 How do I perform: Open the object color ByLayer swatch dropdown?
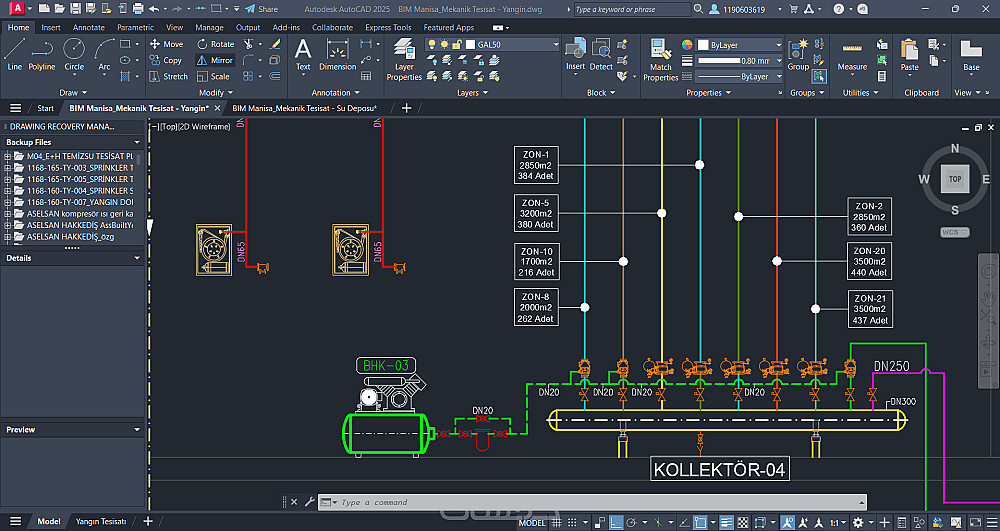tap(740, 45)
